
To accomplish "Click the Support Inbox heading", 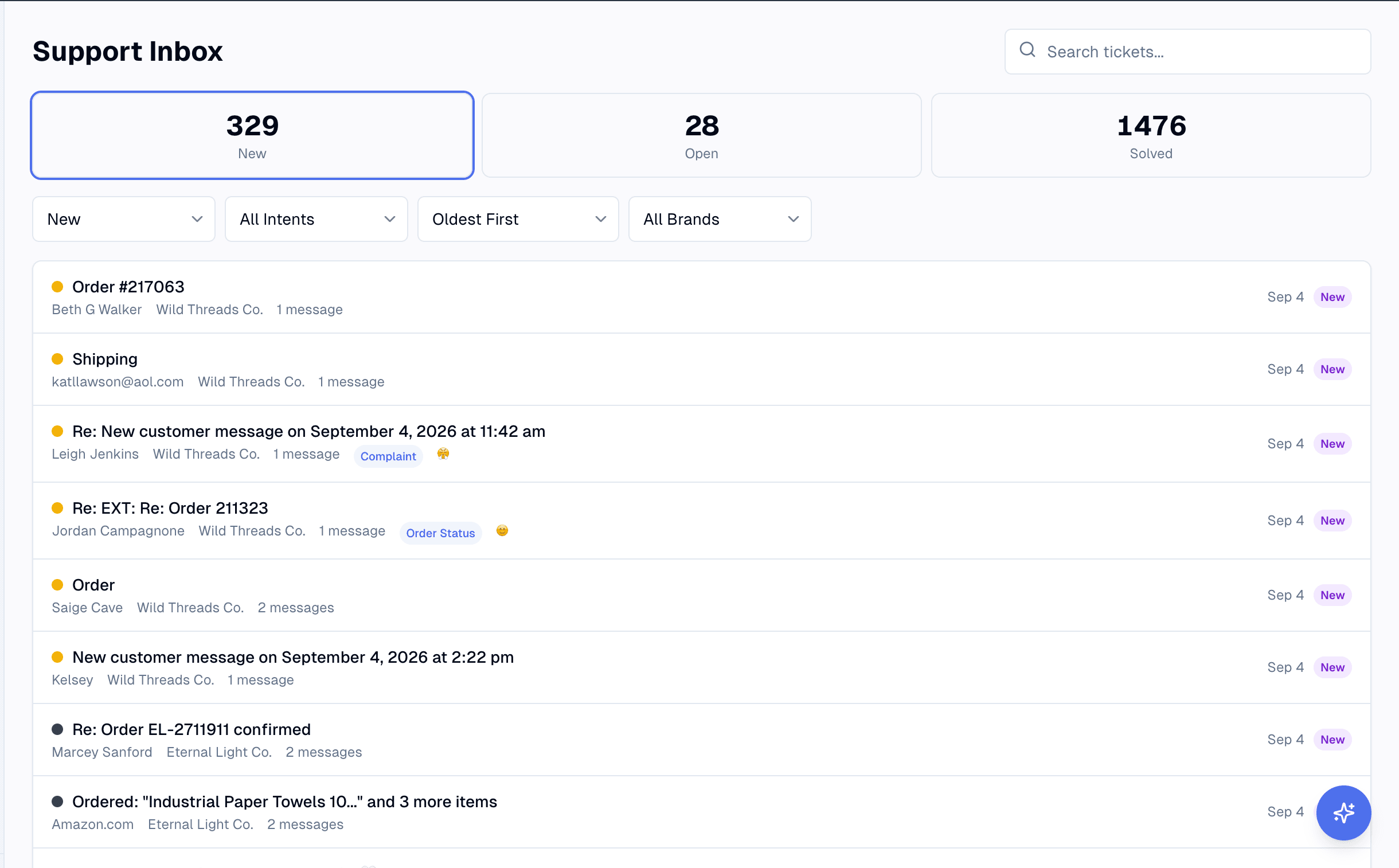I will pyautogui.click(x=127, y=51).
